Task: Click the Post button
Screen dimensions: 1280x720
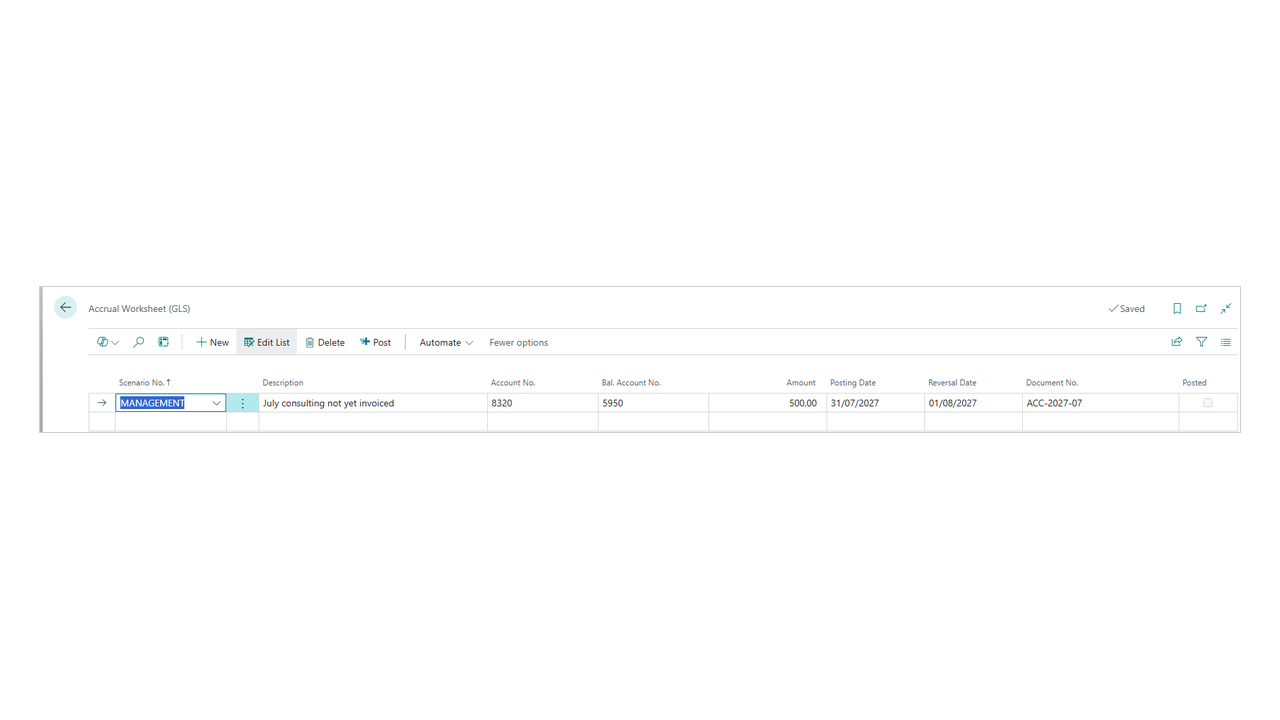Action: tap(376, 342)
